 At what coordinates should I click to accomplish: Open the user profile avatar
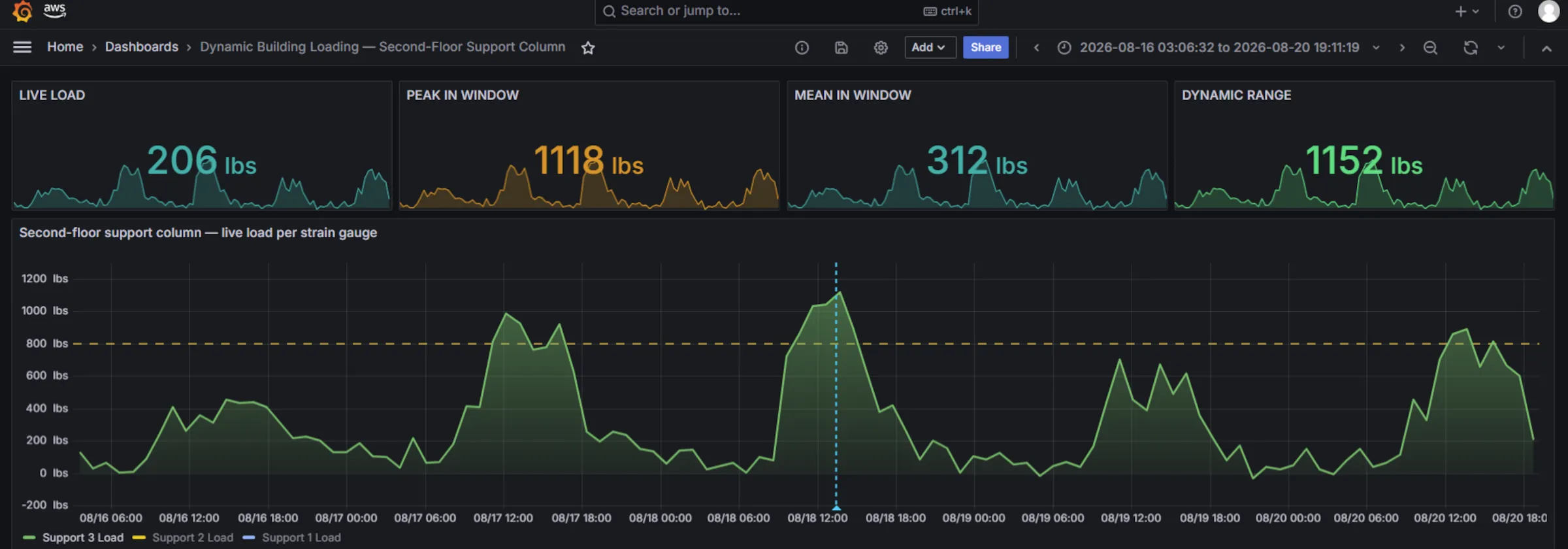tap(1548, 11)
